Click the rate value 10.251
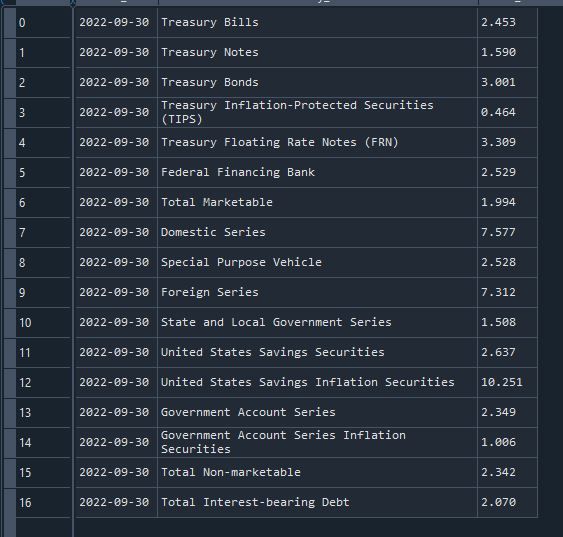Viewport: 563px width, 537px height. pyautogui.click(x=507, y=382)
